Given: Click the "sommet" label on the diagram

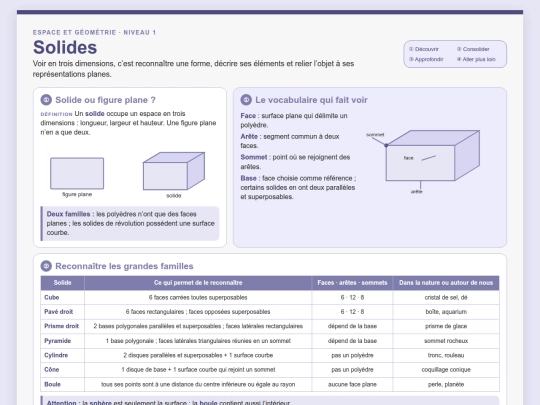Looking at the screenshot, I should click(375, 135).
